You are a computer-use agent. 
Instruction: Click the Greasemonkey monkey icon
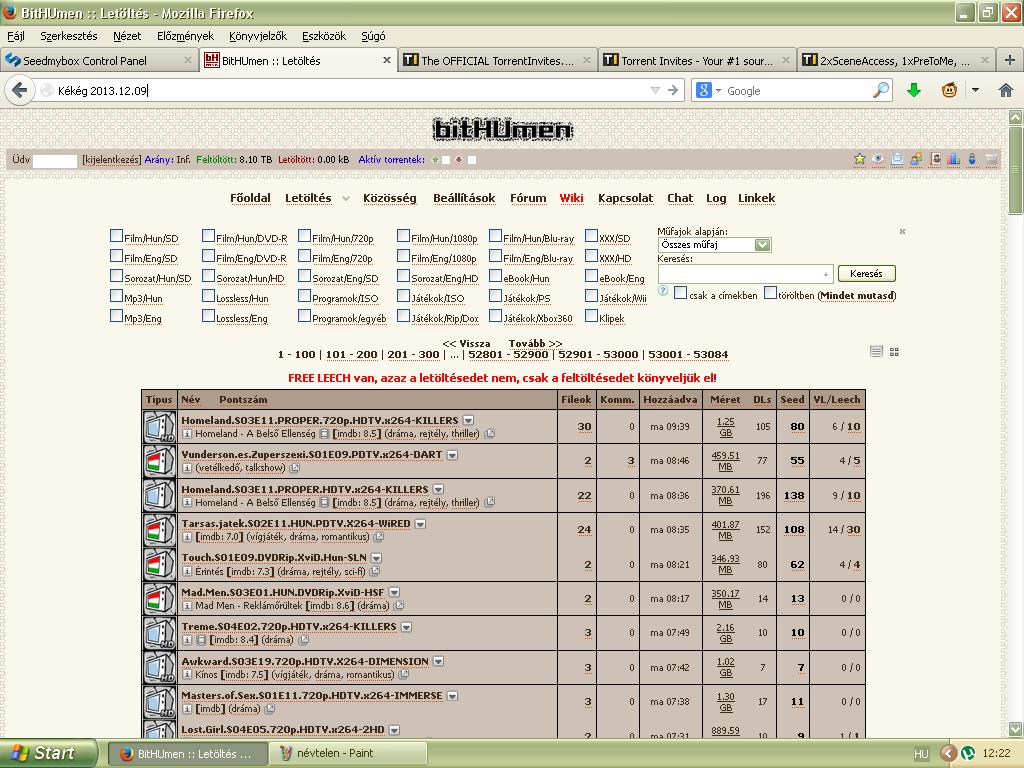pyautogui.click(x=949, y=90)
